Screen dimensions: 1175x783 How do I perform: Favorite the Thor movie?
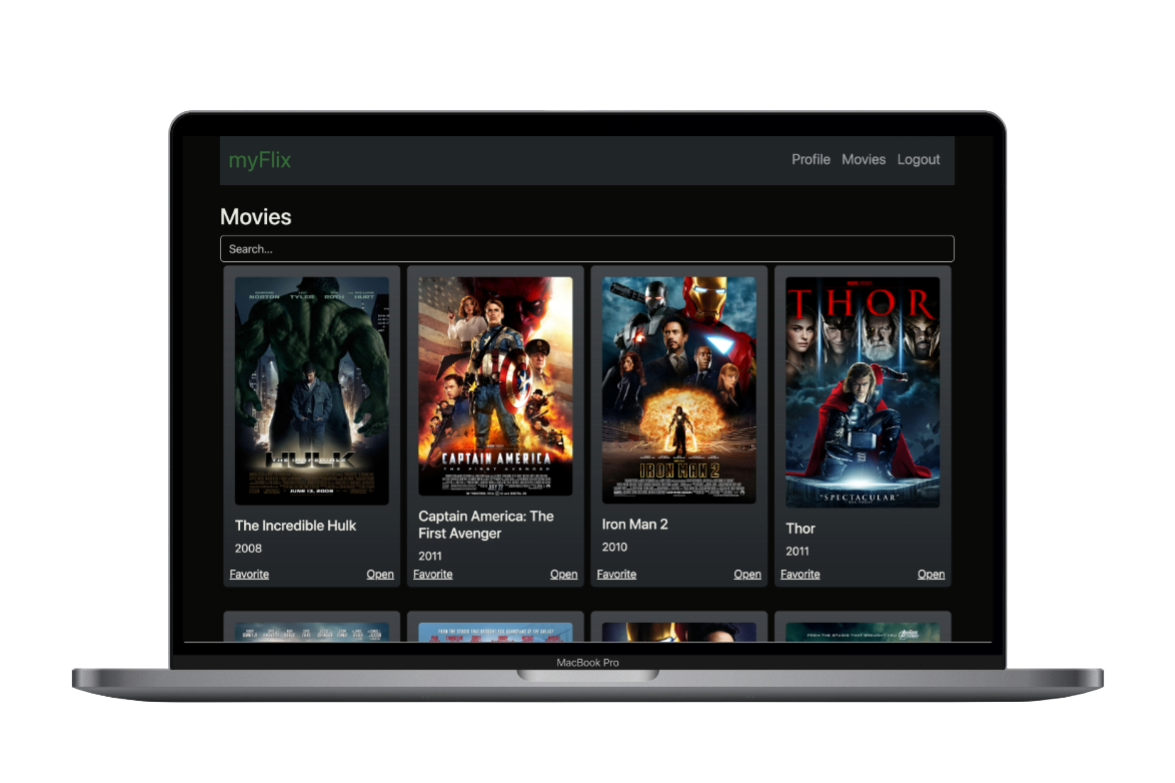pos(800,574)
